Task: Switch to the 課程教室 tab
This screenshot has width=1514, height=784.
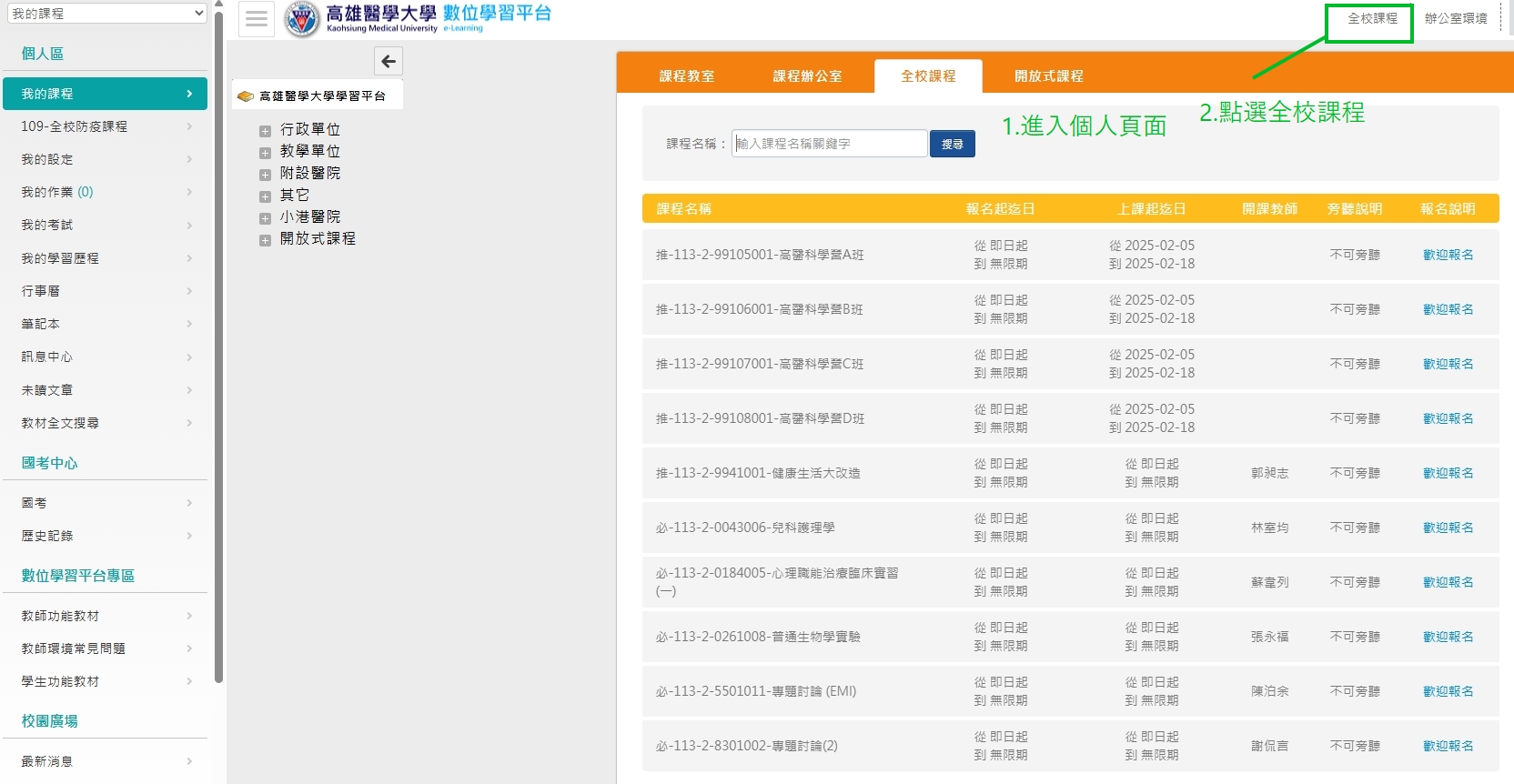Action: coord(687,76)
